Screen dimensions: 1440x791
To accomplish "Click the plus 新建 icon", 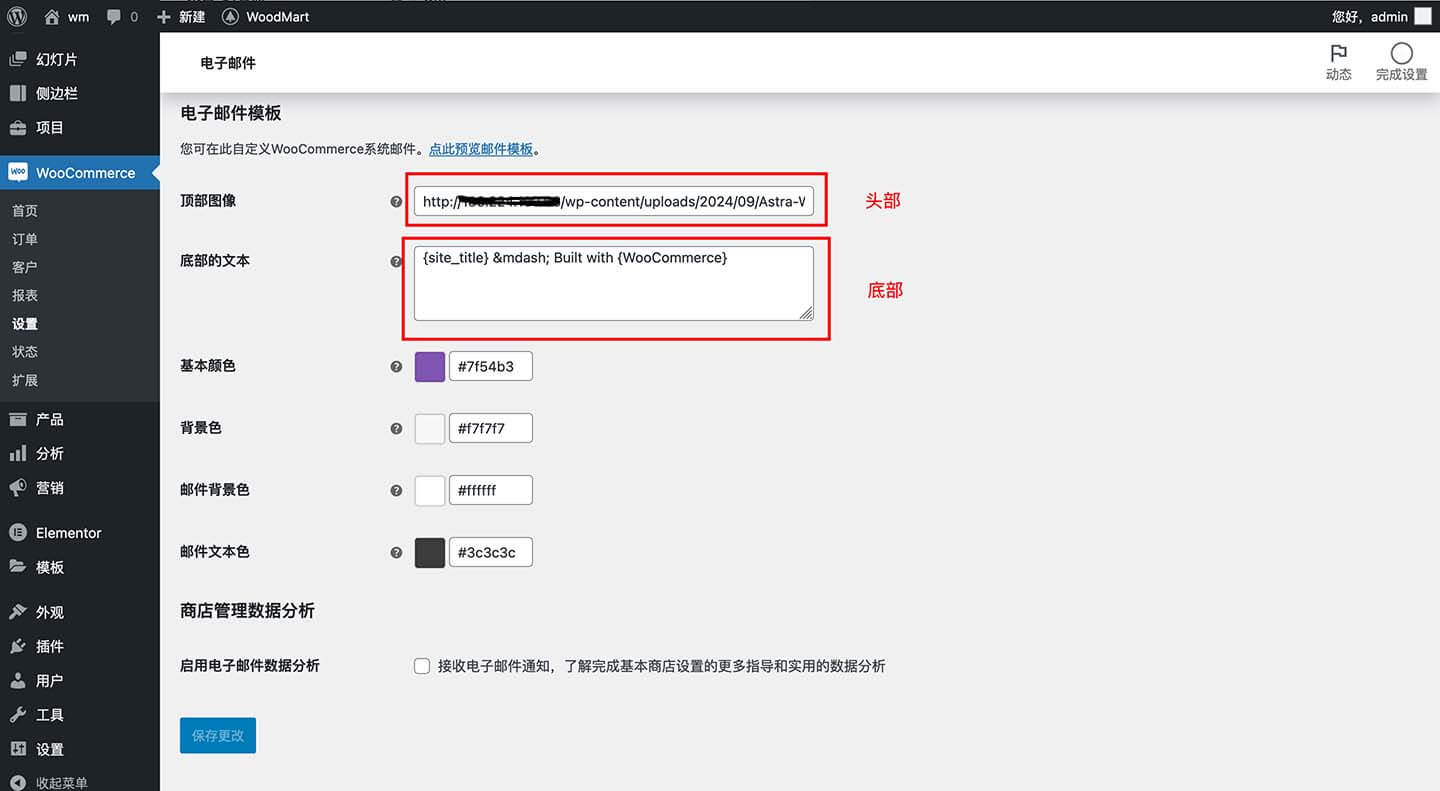I will click(165, 17).
